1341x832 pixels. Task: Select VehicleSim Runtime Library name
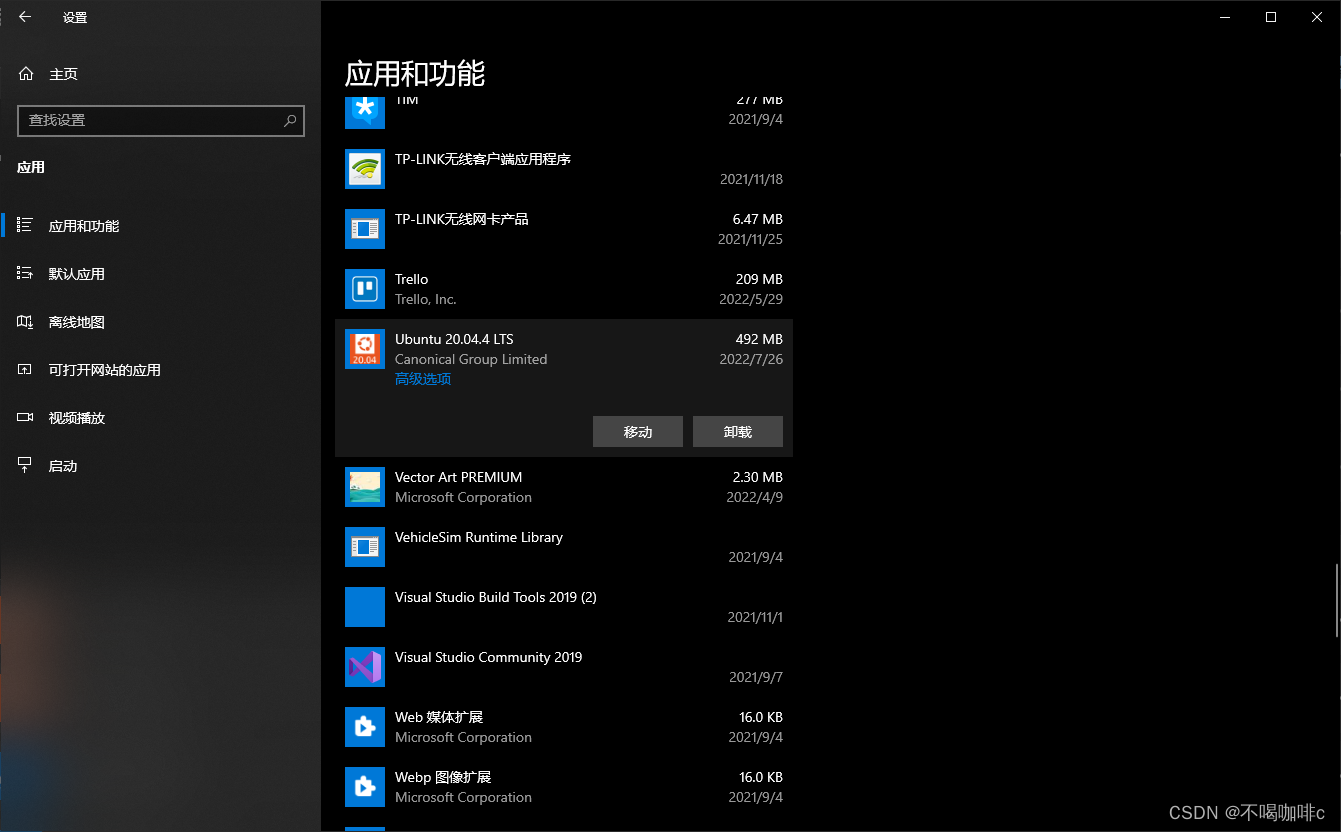pyautogui.click(x=479, y=537)
